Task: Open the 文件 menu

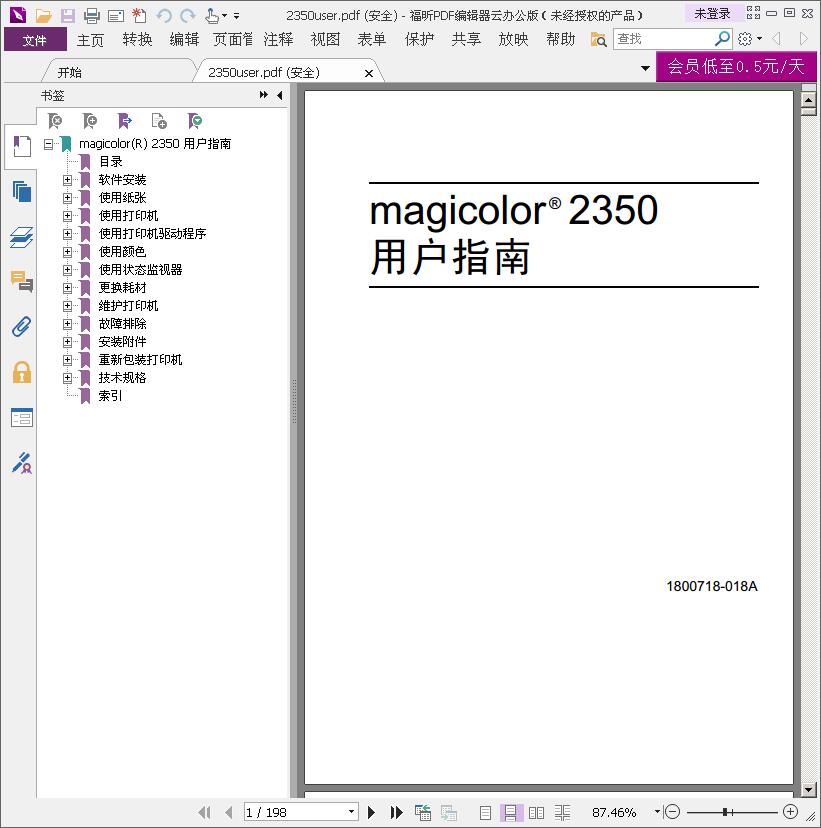Action: [x=35, y=40]
